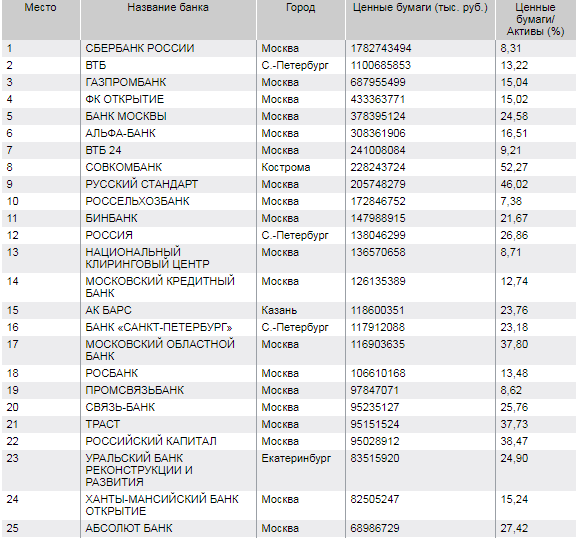Click the АК БАРС bank name

click(x=108, y=310)
